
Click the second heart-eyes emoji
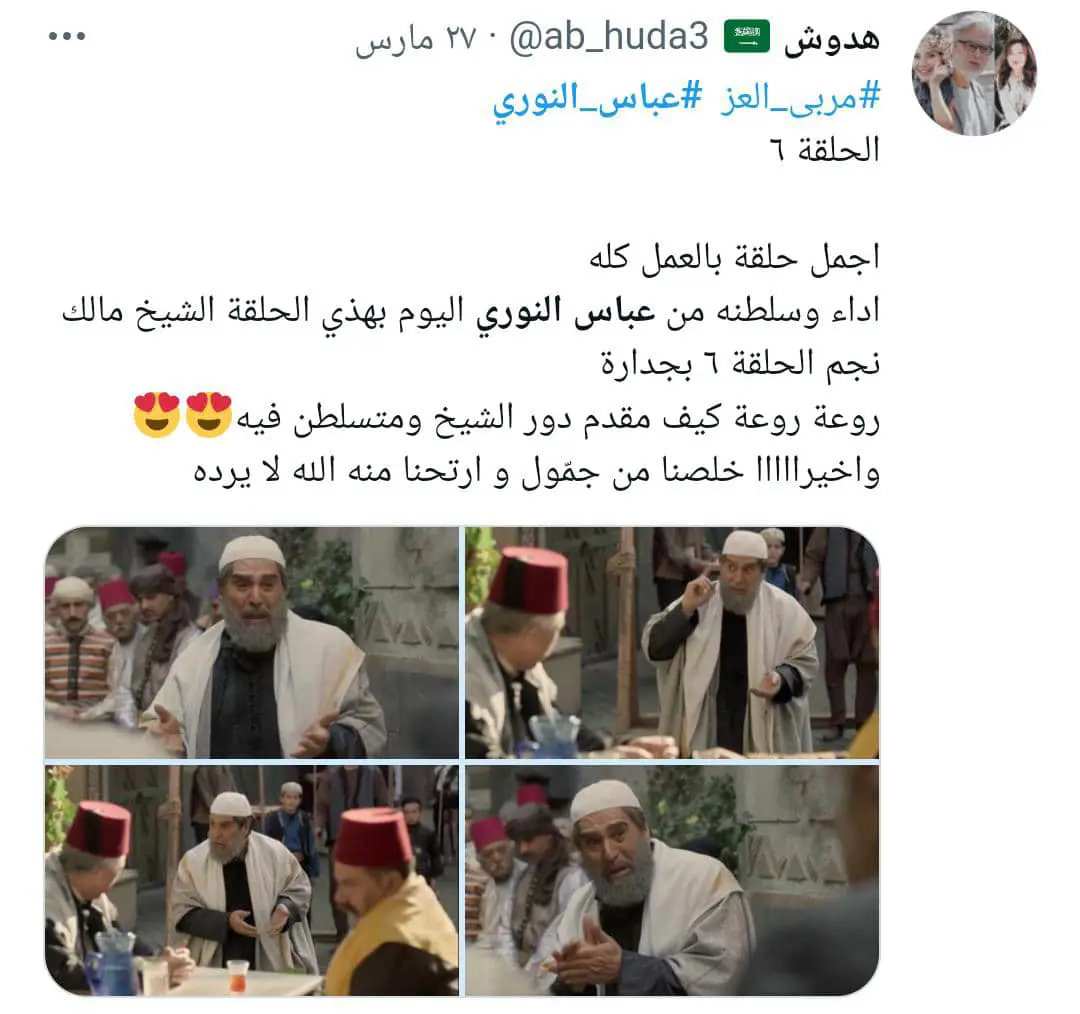[157, 415]
